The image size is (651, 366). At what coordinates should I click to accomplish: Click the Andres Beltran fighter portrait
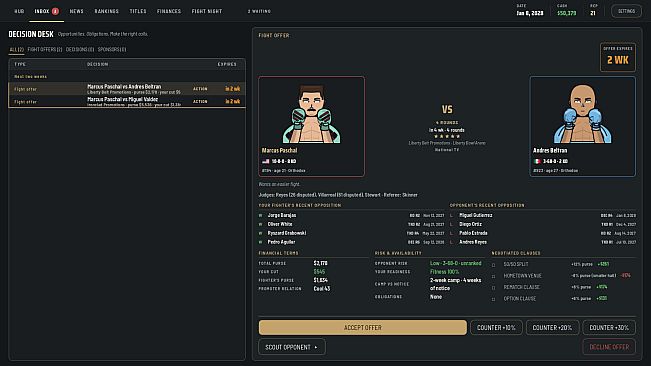pyautogui.click(x=582, y=114)
